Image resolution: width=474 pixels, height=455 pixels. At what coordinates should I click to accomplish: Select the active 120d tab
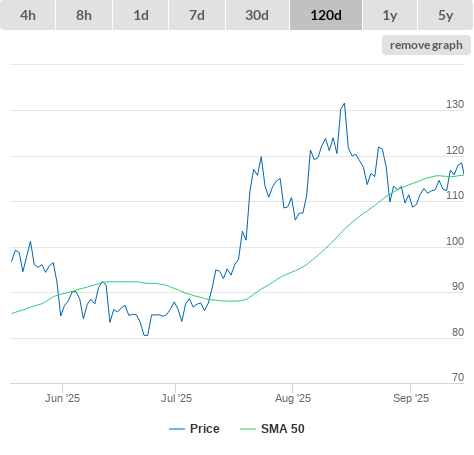(x=326, y=15)
